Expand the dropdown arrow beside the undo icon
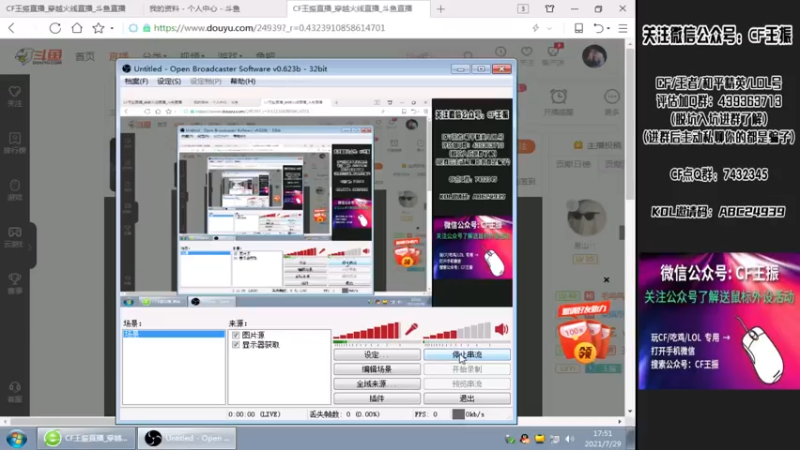The width and height of the screenshot is (800, 450). [608, 29]
